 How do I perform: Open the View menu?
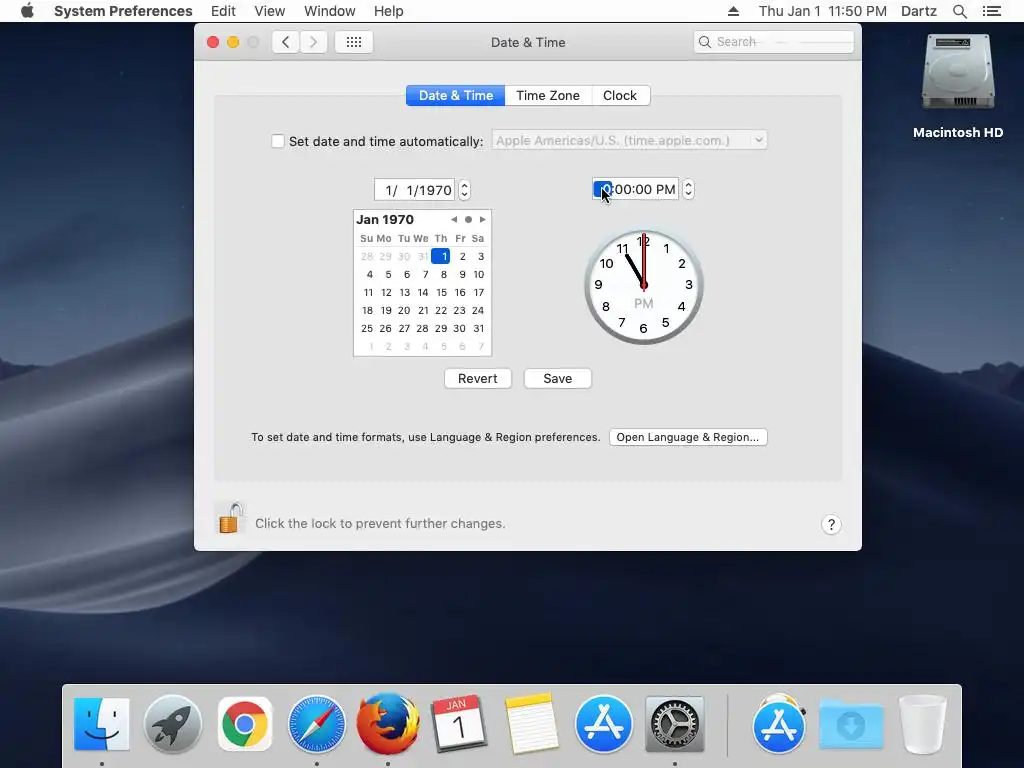coord(270,11)
